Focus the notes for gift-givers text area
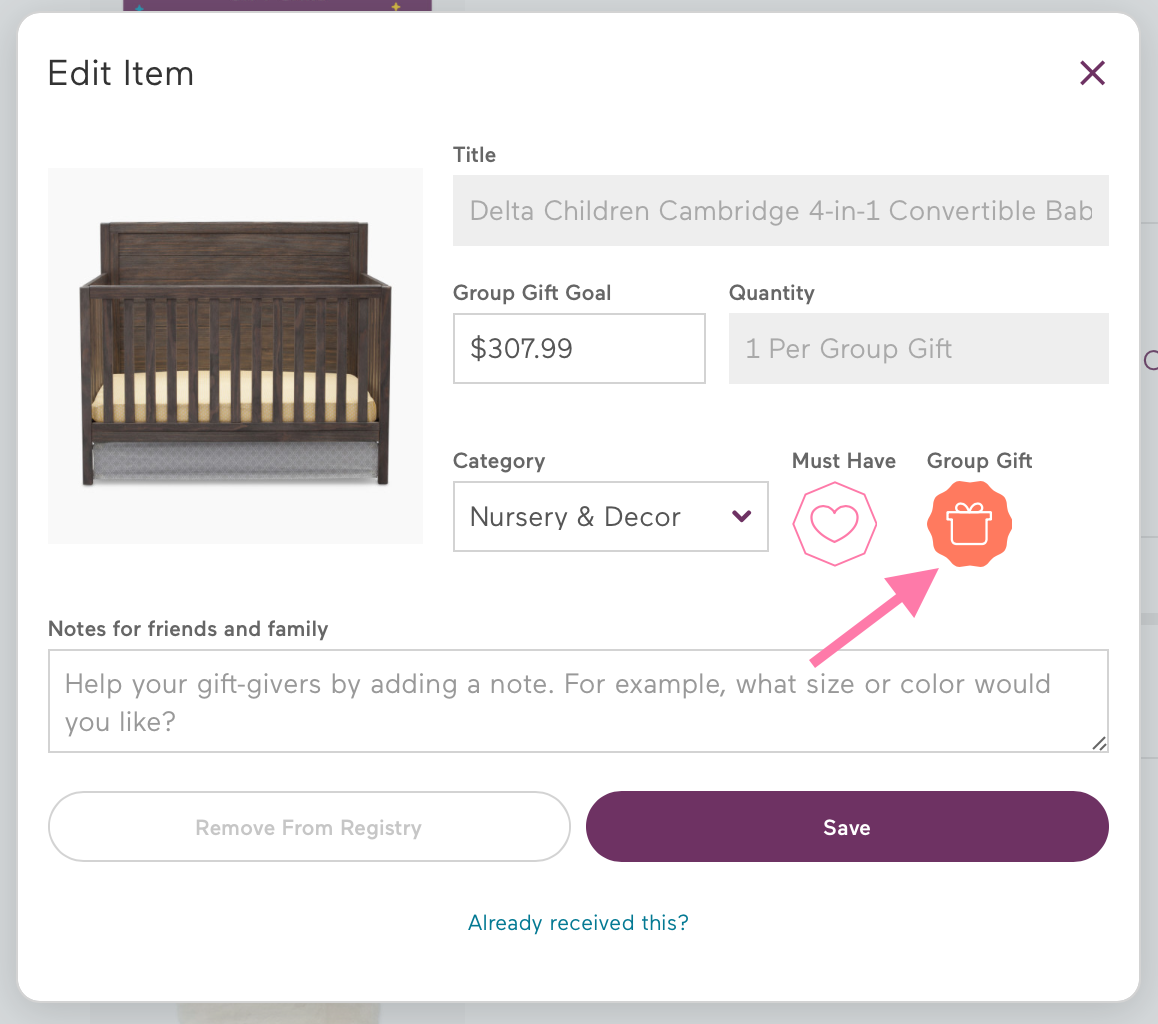 point(578,701)
